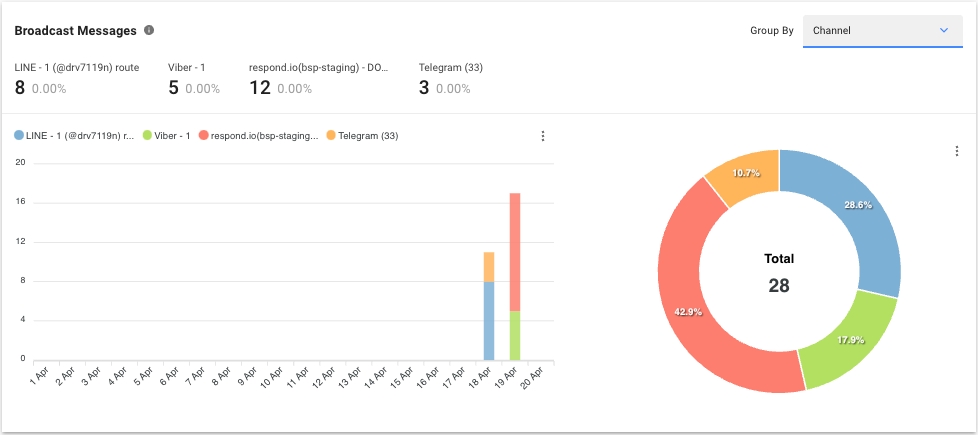Click the green Viber bar on 19 Apr
978x435 pixels.
point(515,335)
